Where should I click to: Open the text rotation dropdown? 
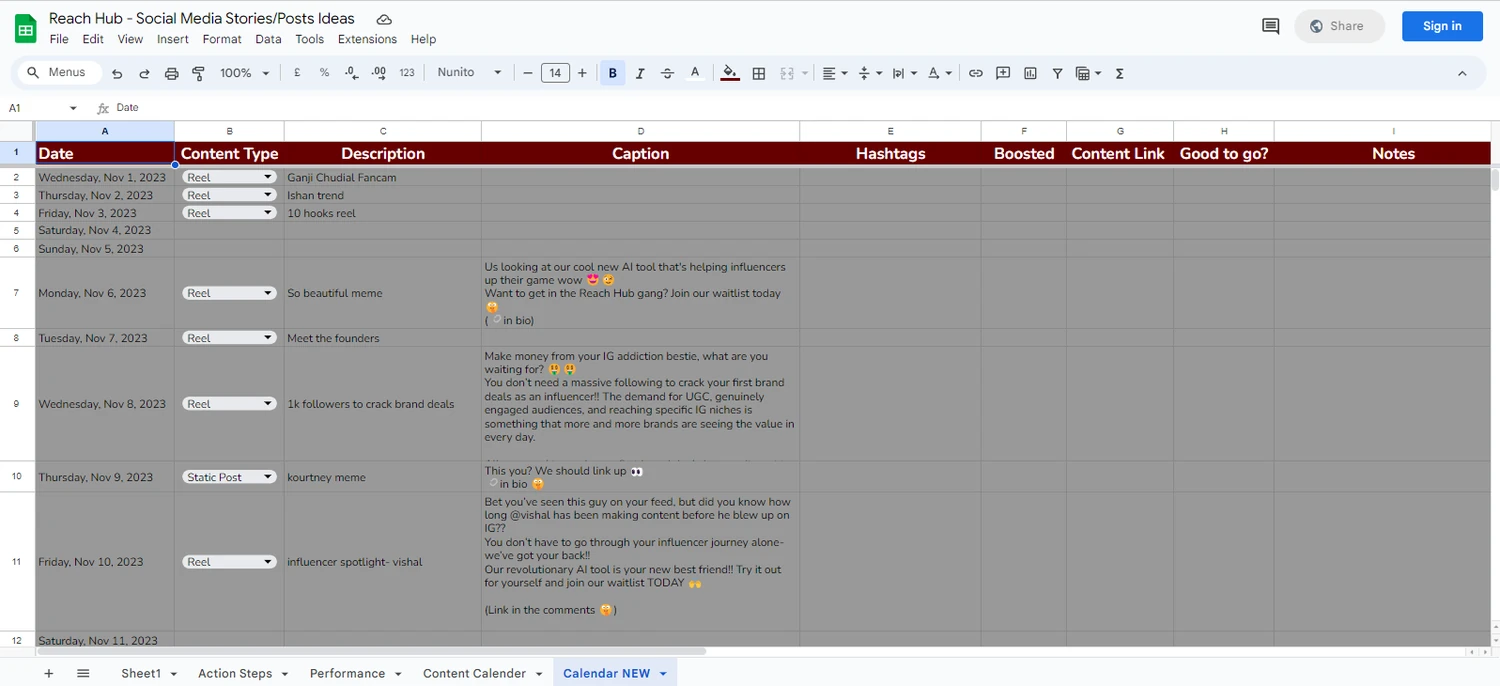(939, 73)
